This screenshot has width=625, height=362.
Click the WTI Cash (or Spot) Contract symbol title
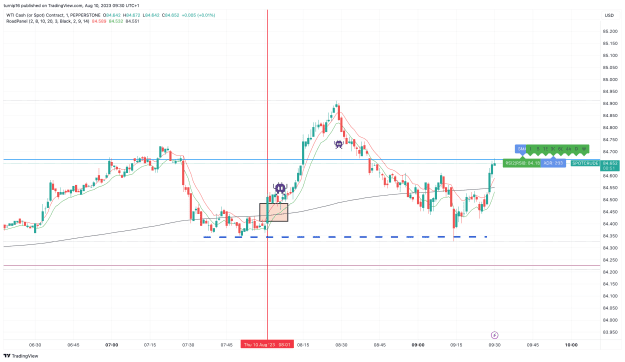(53, 15)
